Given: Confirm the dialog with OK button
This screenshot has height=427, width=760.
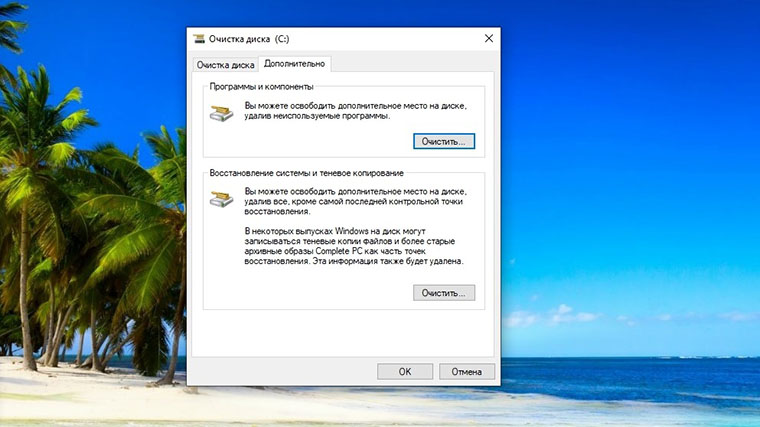Looking at the screenshot, I should click(405, 372).
